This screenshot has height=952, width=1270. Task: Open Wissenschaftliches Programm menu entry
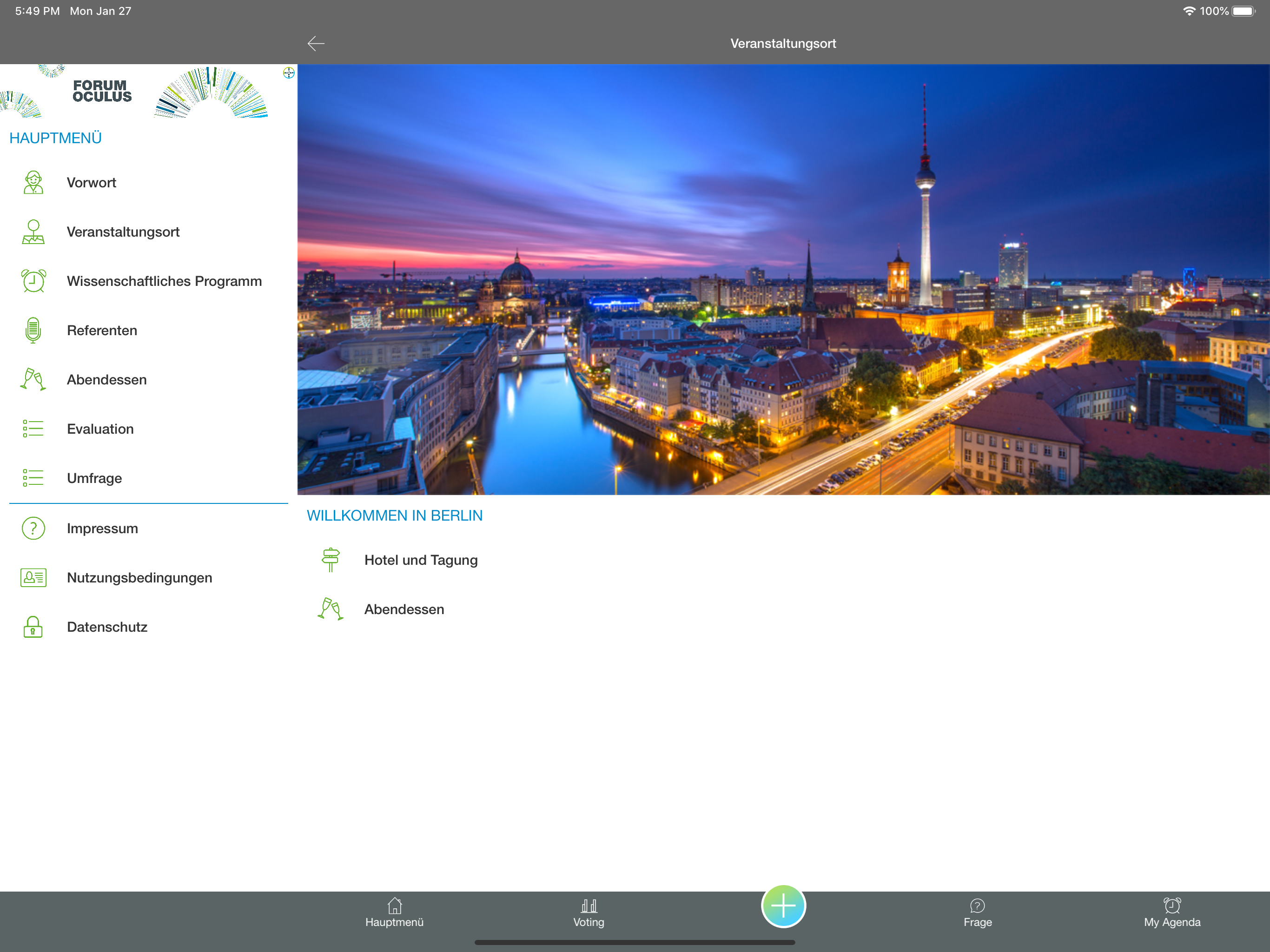click(149, 281)
